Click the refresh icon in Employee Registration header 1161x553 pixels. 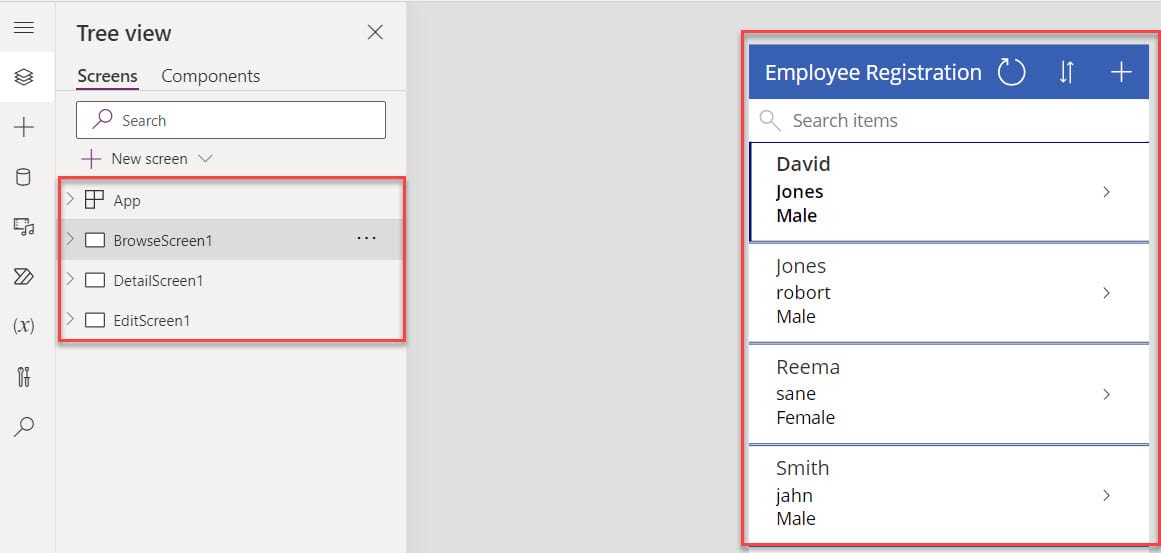(1012, 72)
